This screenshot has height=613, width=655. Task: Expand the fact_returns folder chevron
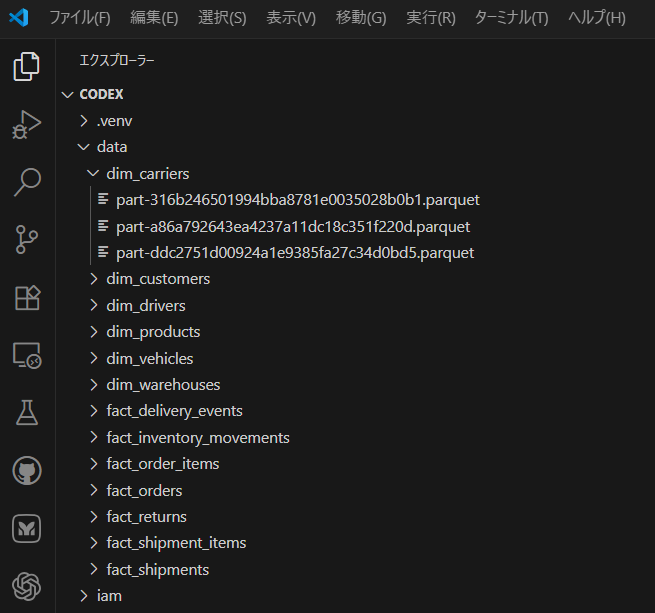click(94, 516)
